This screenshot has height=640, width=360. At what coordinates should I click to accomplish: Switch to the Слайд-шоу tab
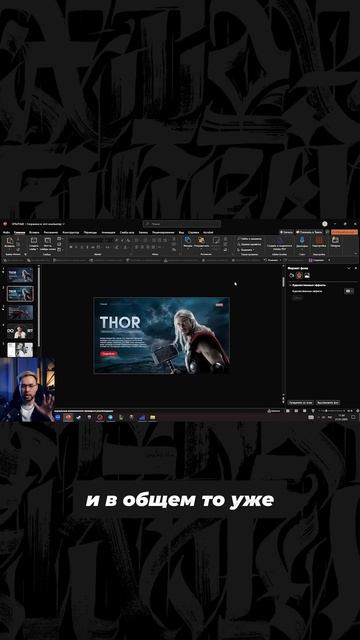coord(127,232)
